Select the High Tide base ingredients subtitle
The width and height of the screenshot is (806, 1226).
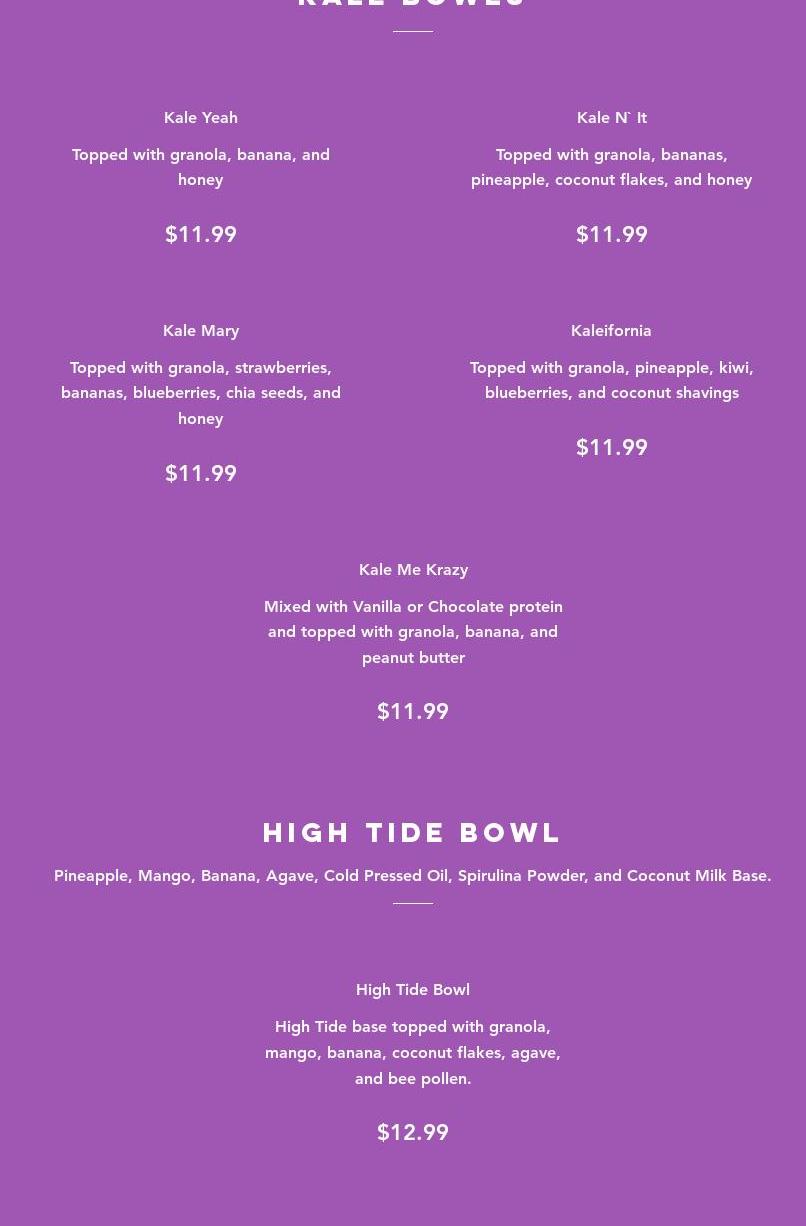click(413, 876)
